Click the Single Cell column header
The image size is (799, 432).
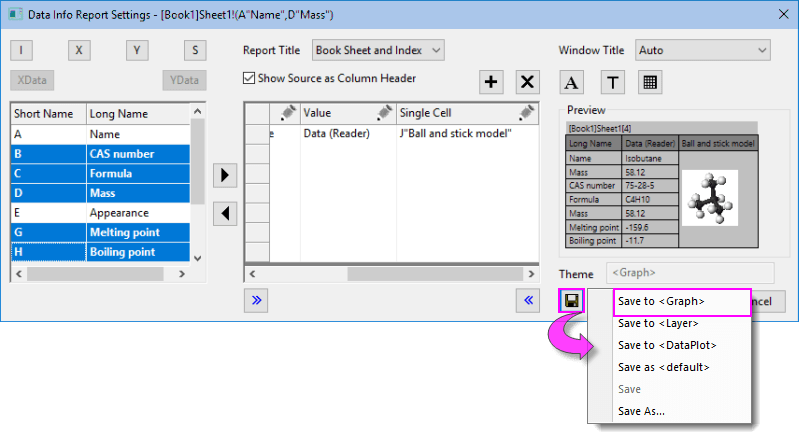coord(467,113)
